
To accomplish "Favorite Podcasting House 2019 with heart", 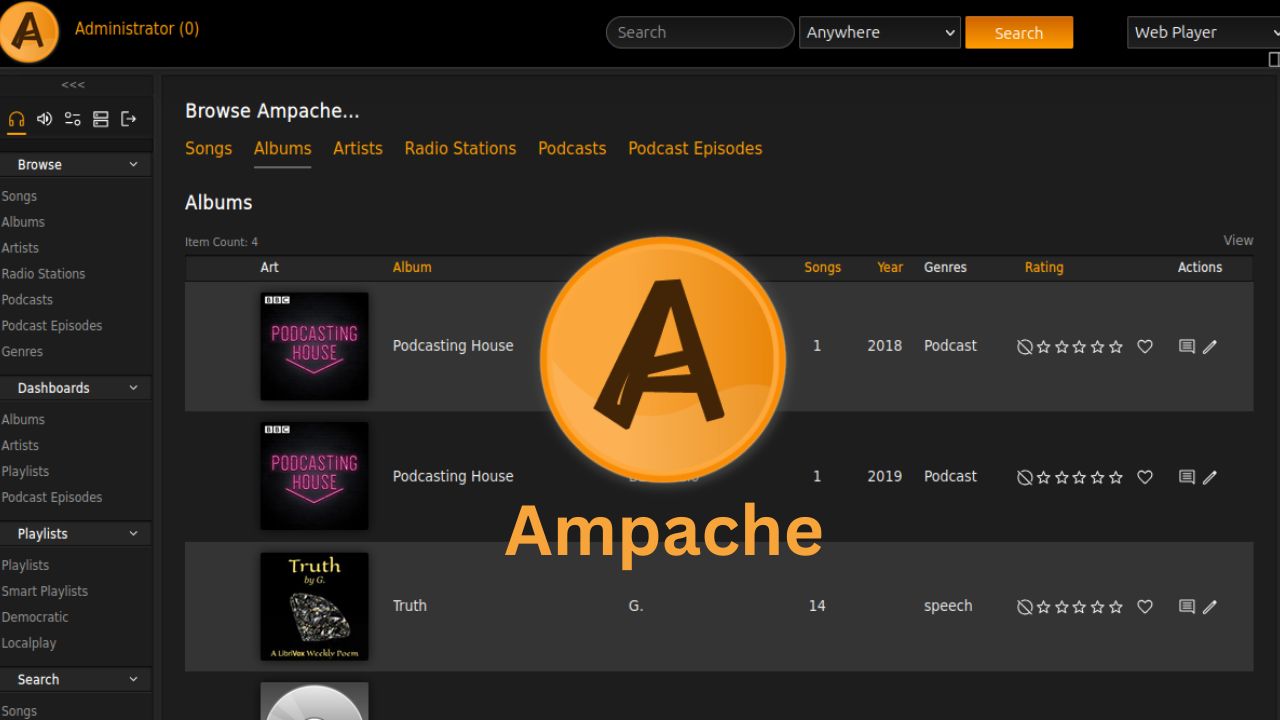I will click(1146, 477).
